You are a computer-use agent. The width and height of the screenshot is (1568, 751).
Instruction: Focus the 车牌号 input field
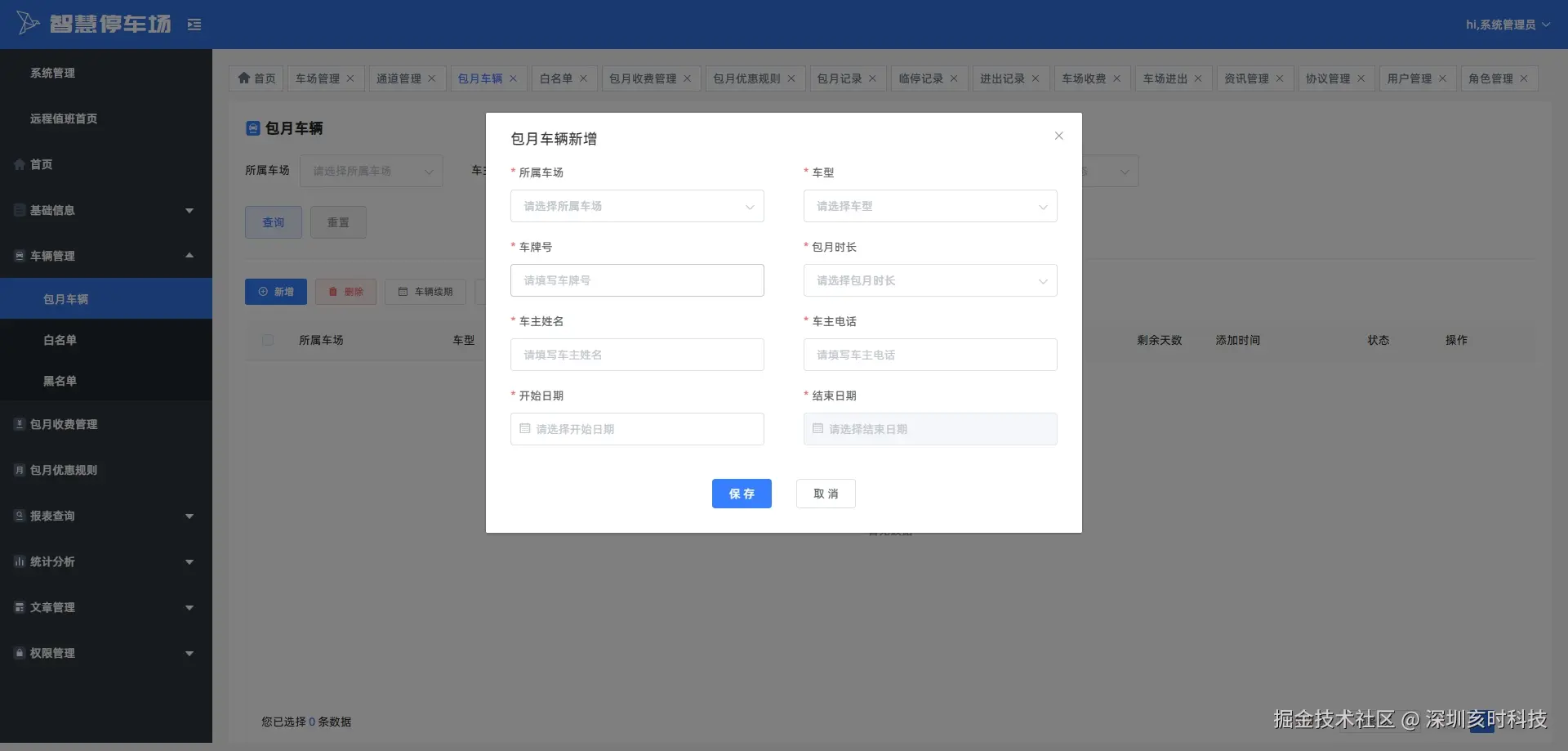[637, 280]
